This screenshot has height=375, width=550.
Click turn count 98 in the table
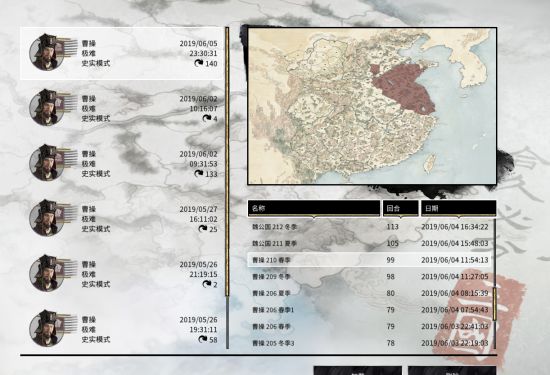390,277
